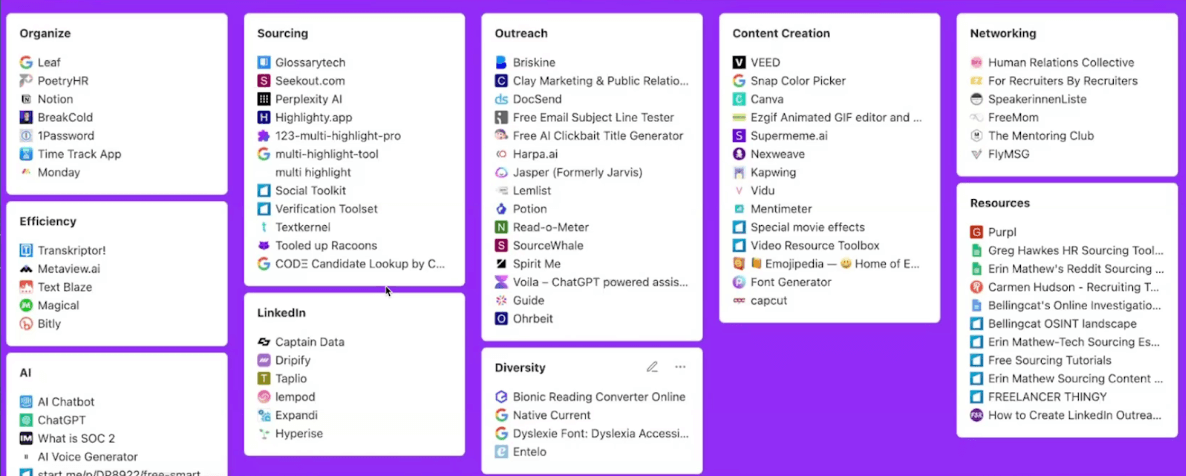Click the Purpl red G icon
Viewport: 1186px width, 476px height.
coord(976,232)
